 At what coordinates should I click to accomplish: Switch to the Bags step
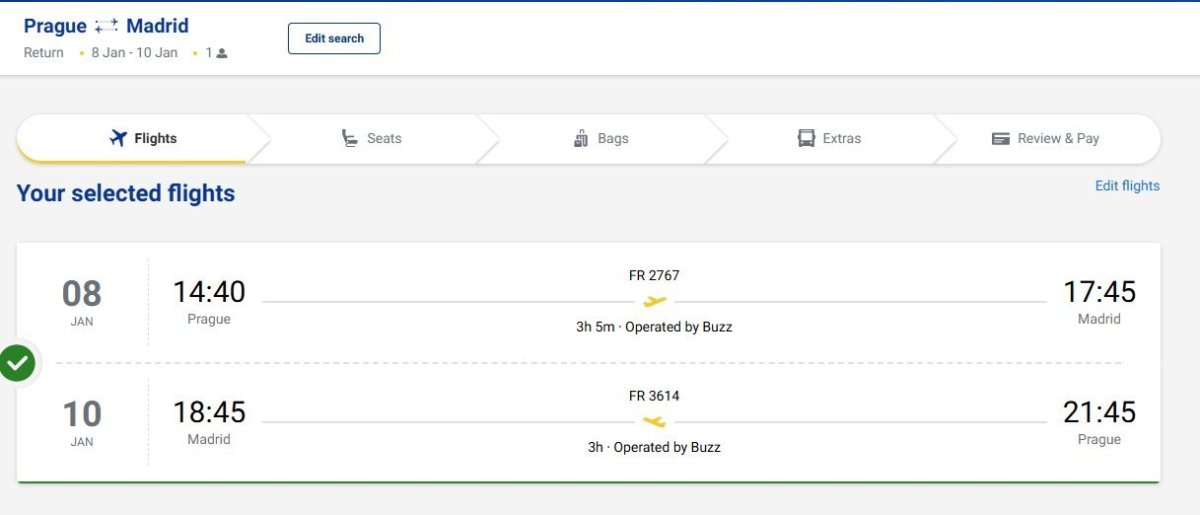pos(601,138)
